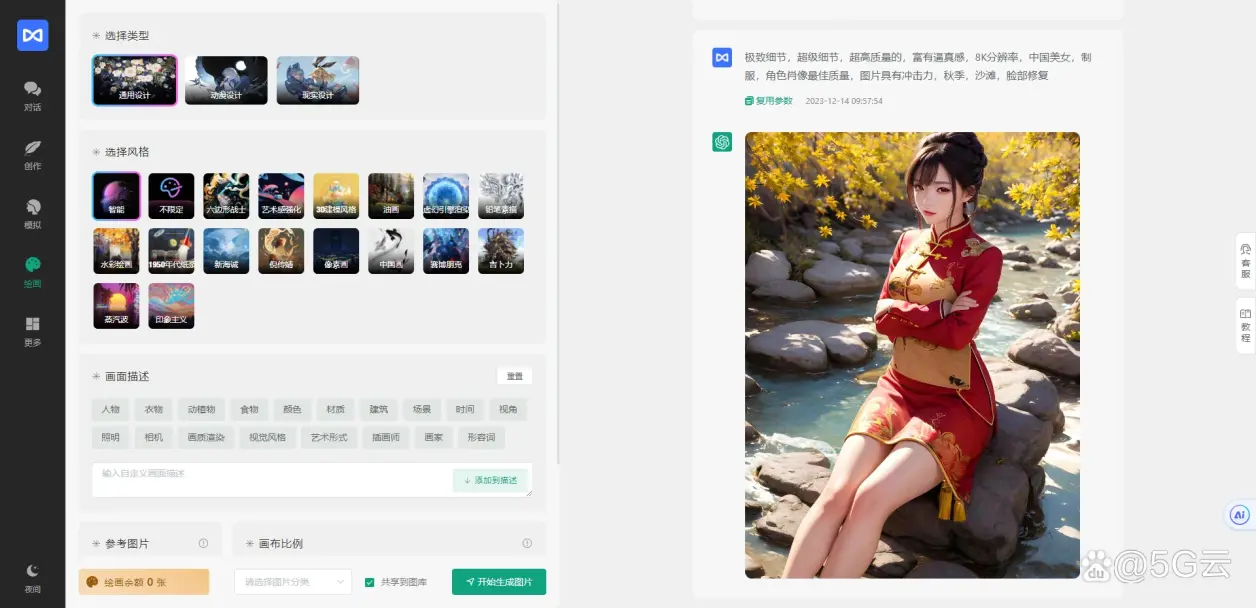Toggle 夜间 night mode moon icon

[32, 577]
